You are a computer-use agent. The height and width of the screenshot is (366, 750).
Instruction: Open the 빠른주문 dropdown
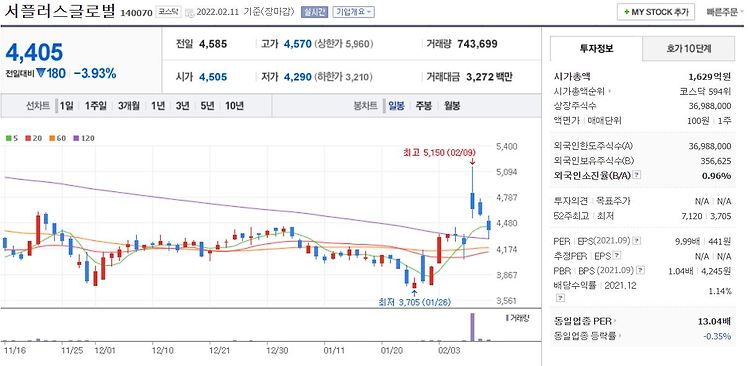[726, 12]
